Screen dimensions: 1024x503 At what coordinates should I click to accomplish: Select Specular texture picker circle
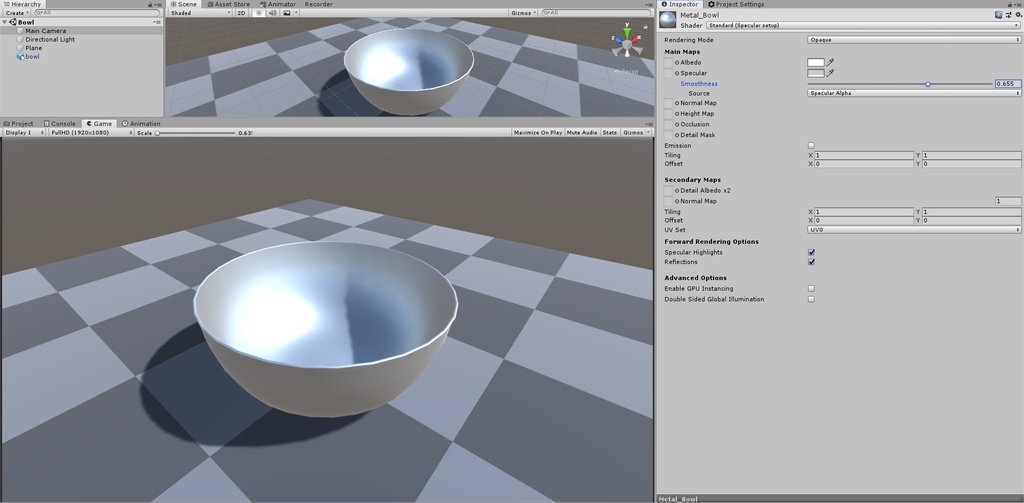(x=677, y=73)
